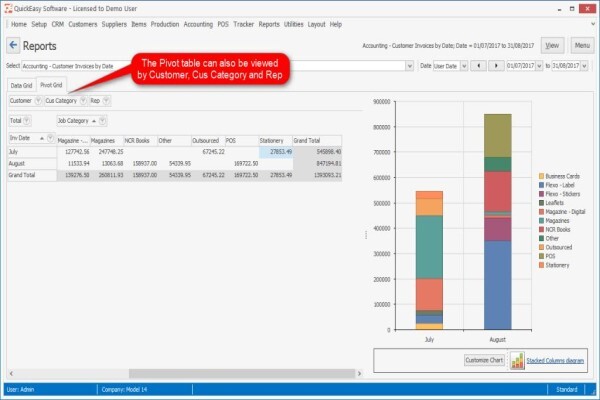Open the Utilities menu
Screen dimensions: 600x400
click(293, 24)
